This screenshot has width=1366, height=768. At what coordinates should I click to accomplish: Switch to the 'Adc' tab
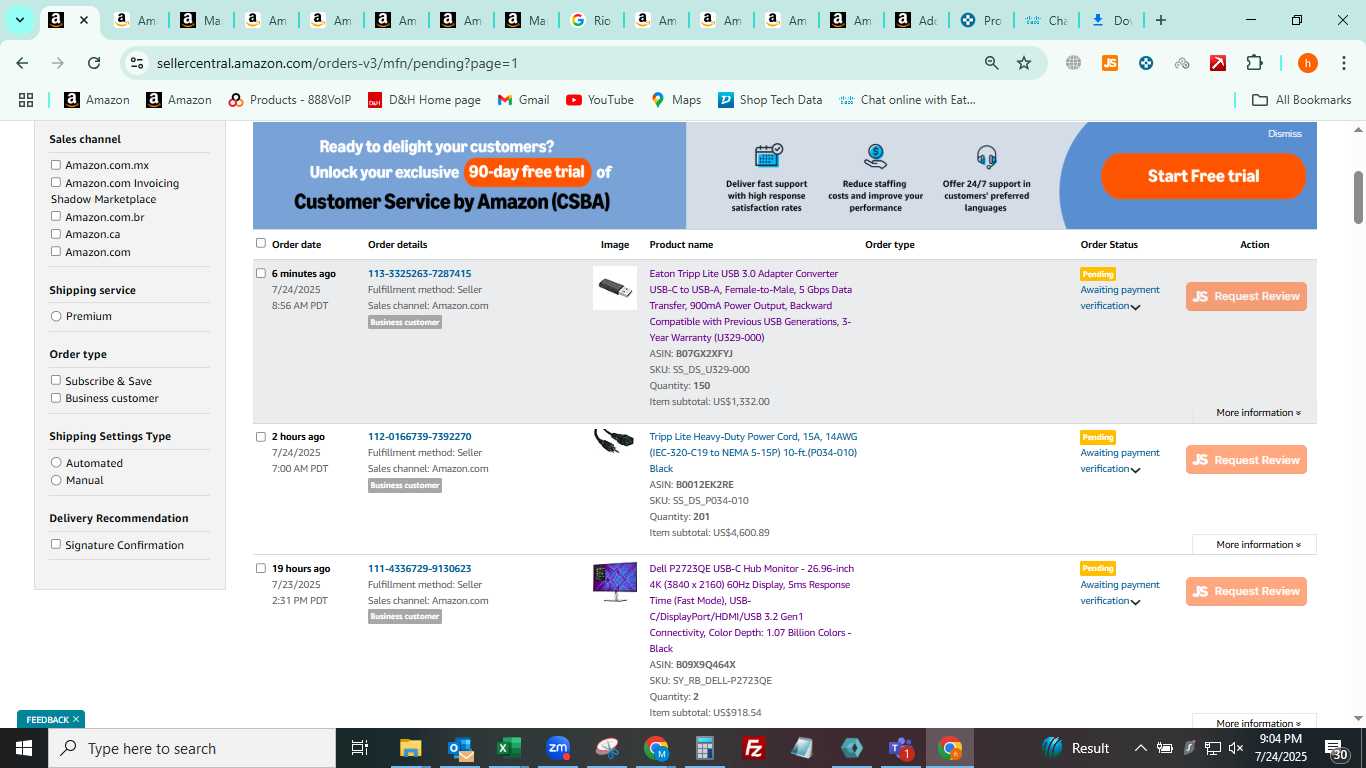click(915, 20)
